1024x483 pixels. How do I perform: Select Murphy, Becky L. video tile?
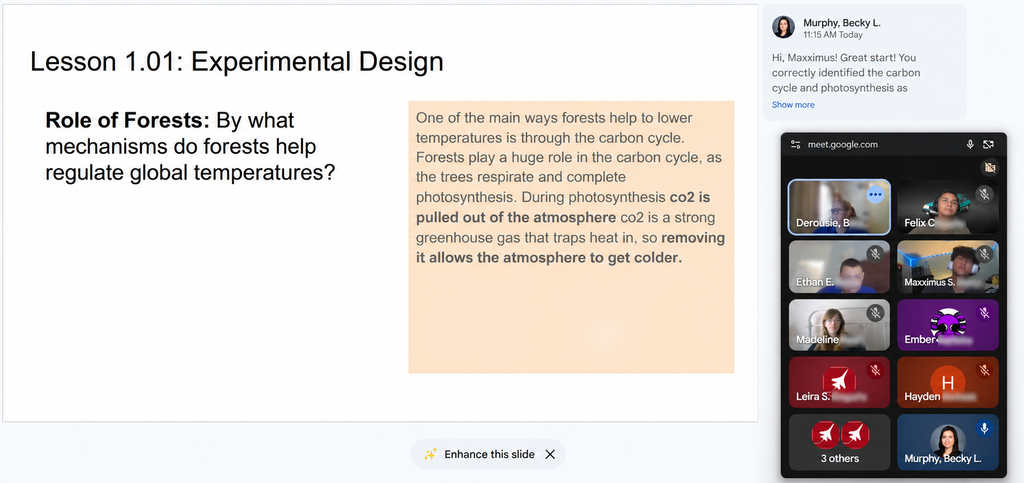(948, 442)
